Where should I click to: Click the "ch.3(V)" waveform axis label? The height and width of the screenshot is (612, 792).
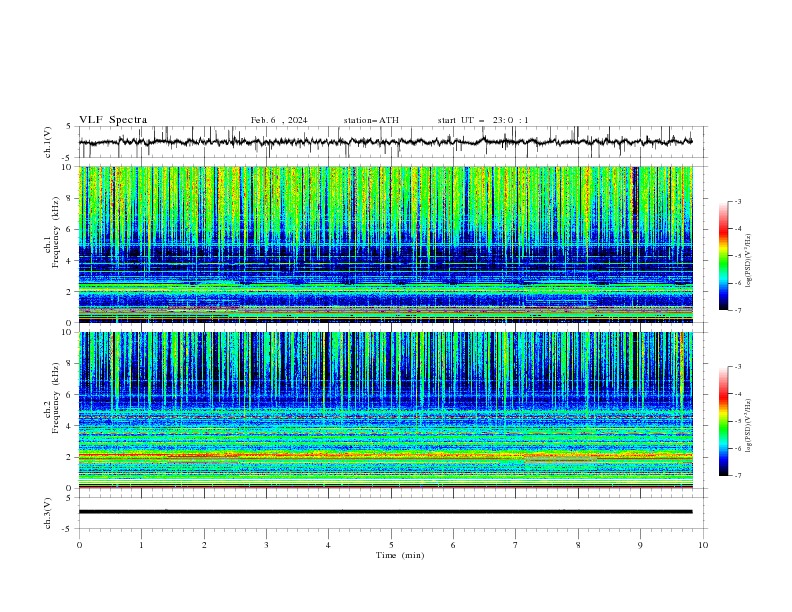tap(48, 514)
